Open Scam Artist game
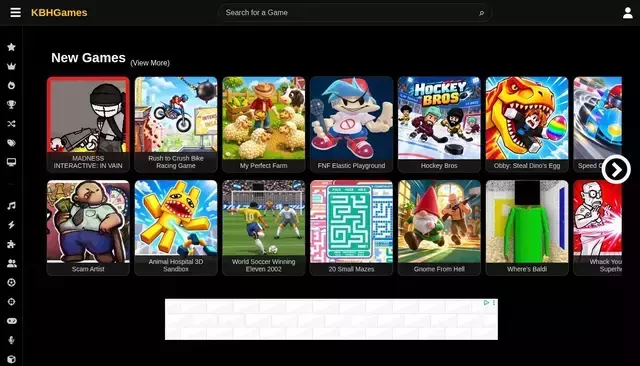 88,228
